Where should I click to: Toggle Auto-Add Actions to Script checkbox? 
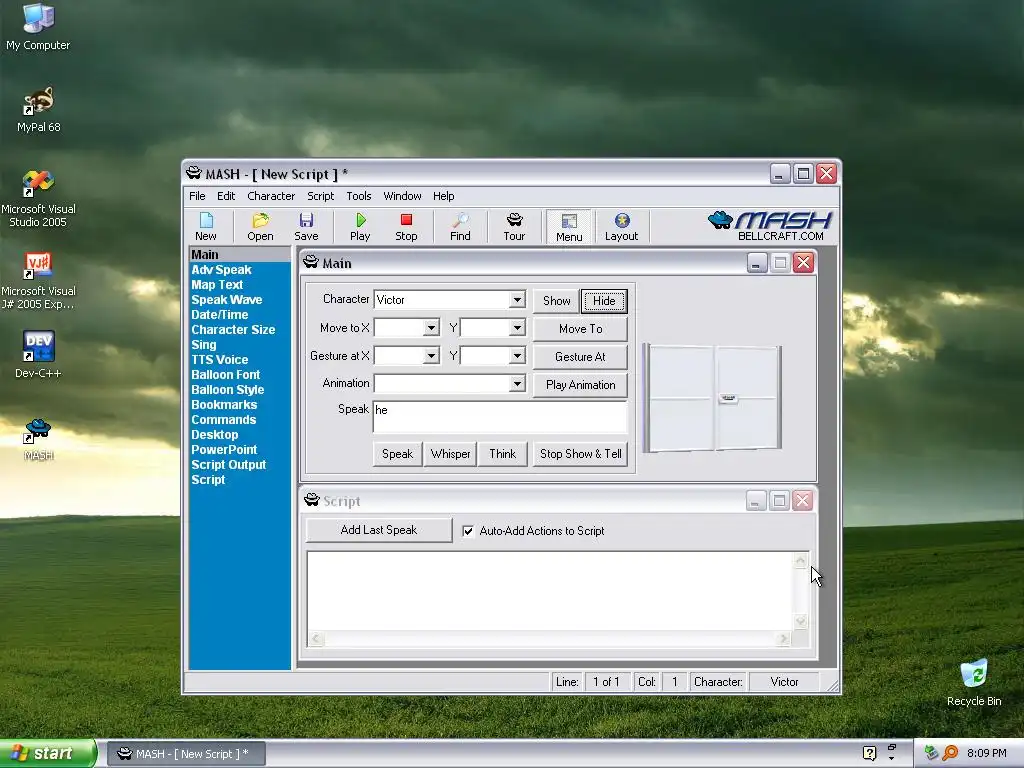468,531
